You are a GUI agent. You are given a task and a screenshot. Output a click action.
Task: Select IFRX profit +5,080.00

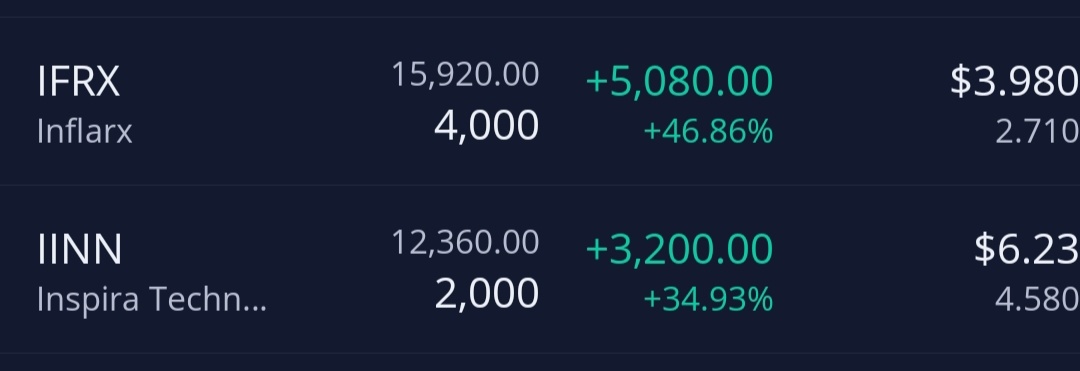pos(679,81)
